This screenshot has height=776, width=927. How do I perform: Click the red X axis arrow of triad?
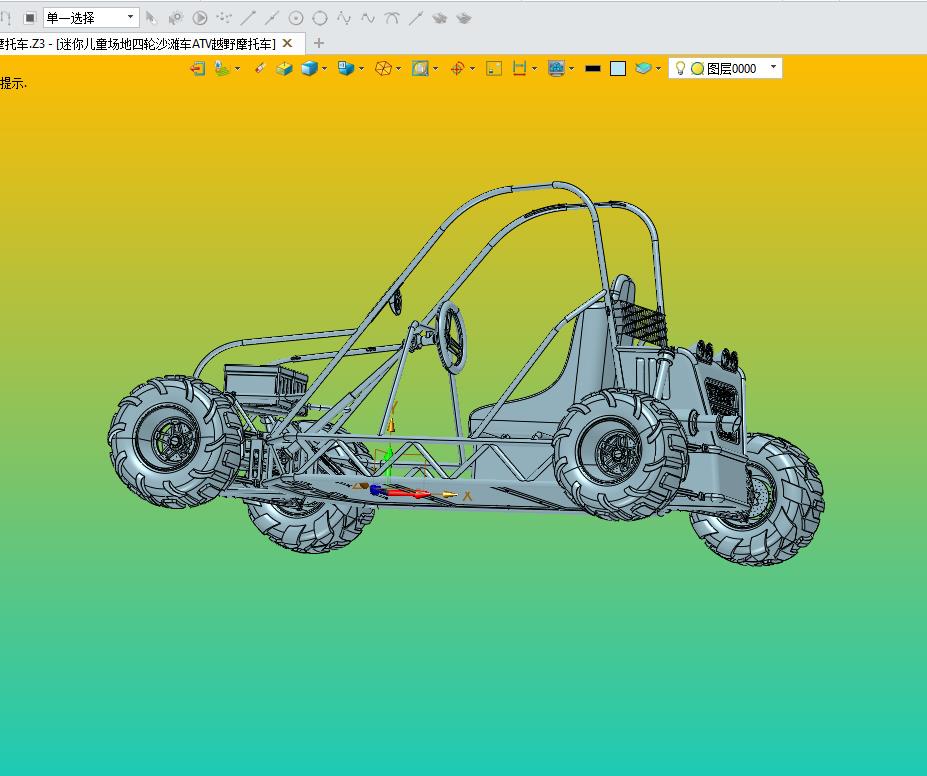tap(408, 493)
